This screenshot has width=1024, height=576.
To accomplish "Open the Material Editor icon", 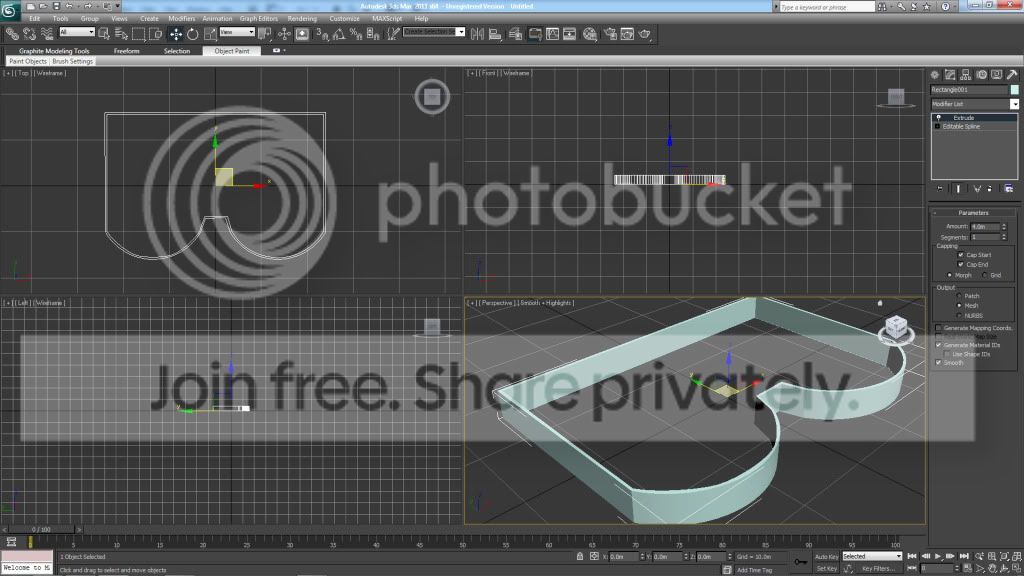I will pos(590,34).
